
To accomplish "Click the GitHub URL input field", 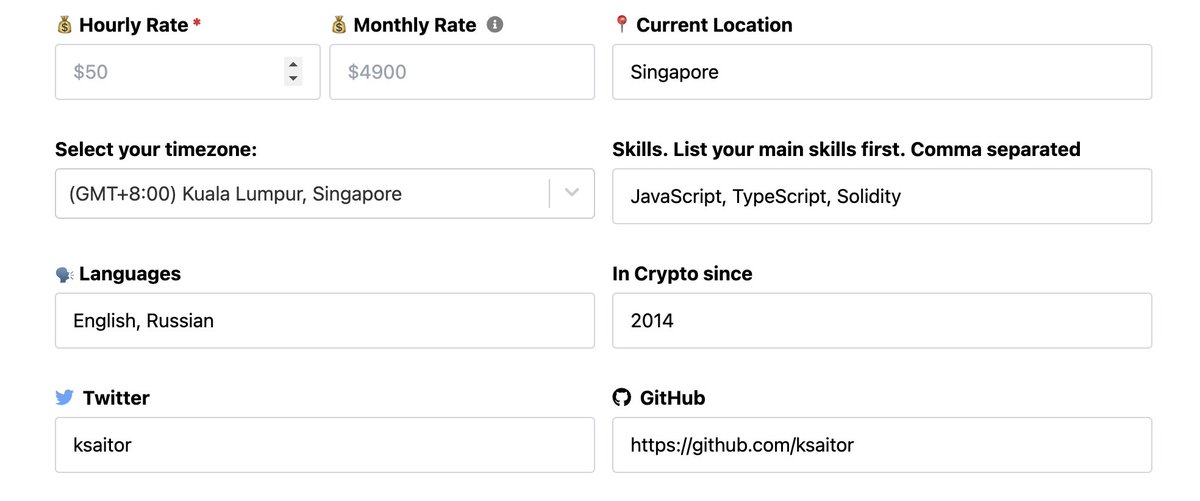I will pos(881,445).
